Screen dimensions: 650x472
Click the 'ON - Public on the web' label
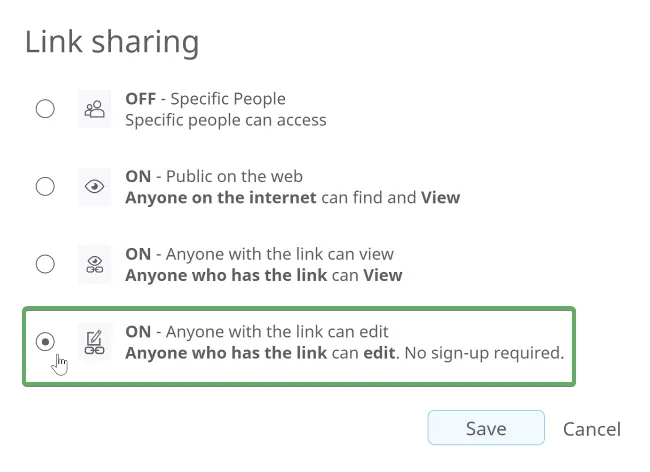pos(214,176)
